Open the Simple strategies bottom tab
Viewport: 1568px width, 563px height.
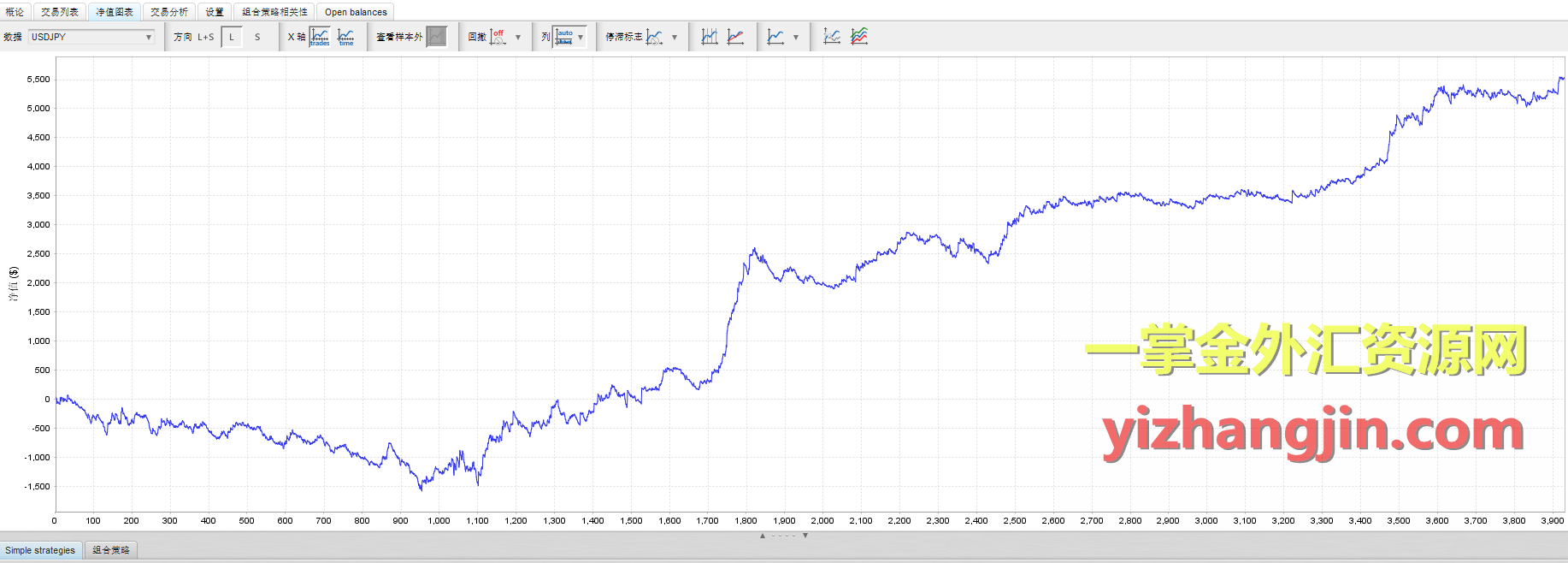pyautogui.click(x=40, y=550)
